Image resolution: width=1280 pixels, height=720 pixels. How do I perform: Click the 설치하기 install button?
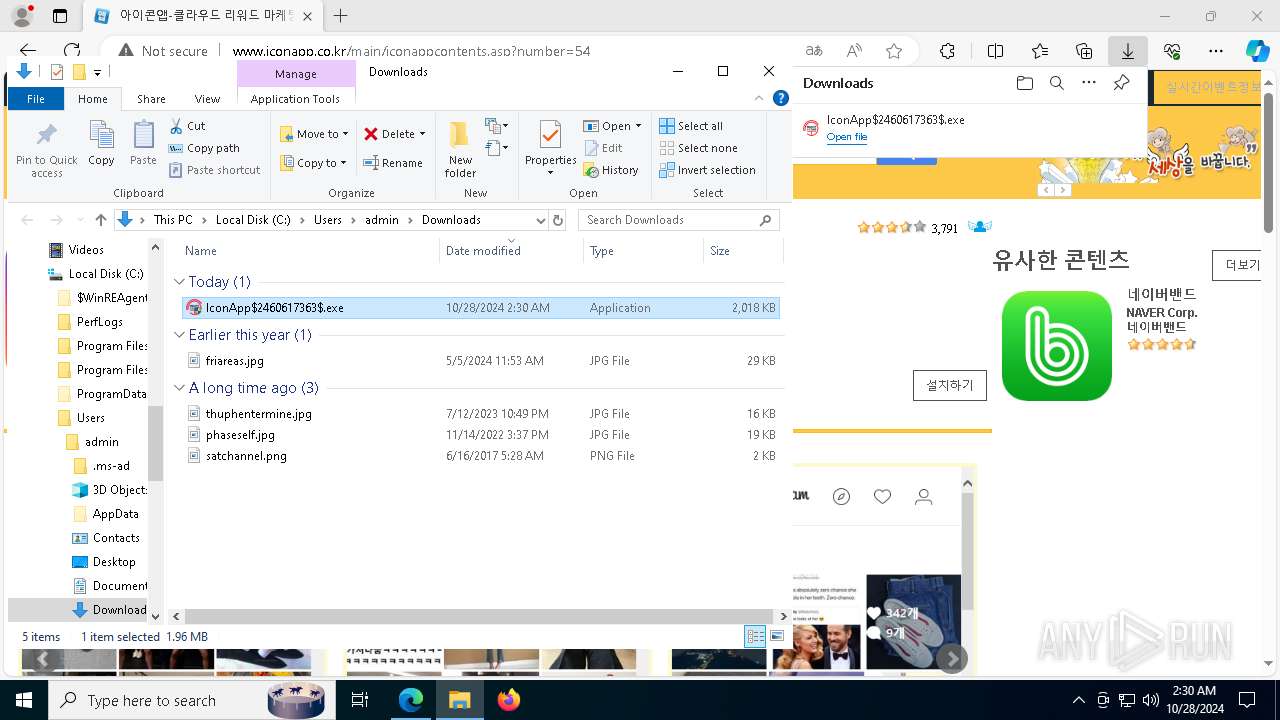[x=950, y=385]
